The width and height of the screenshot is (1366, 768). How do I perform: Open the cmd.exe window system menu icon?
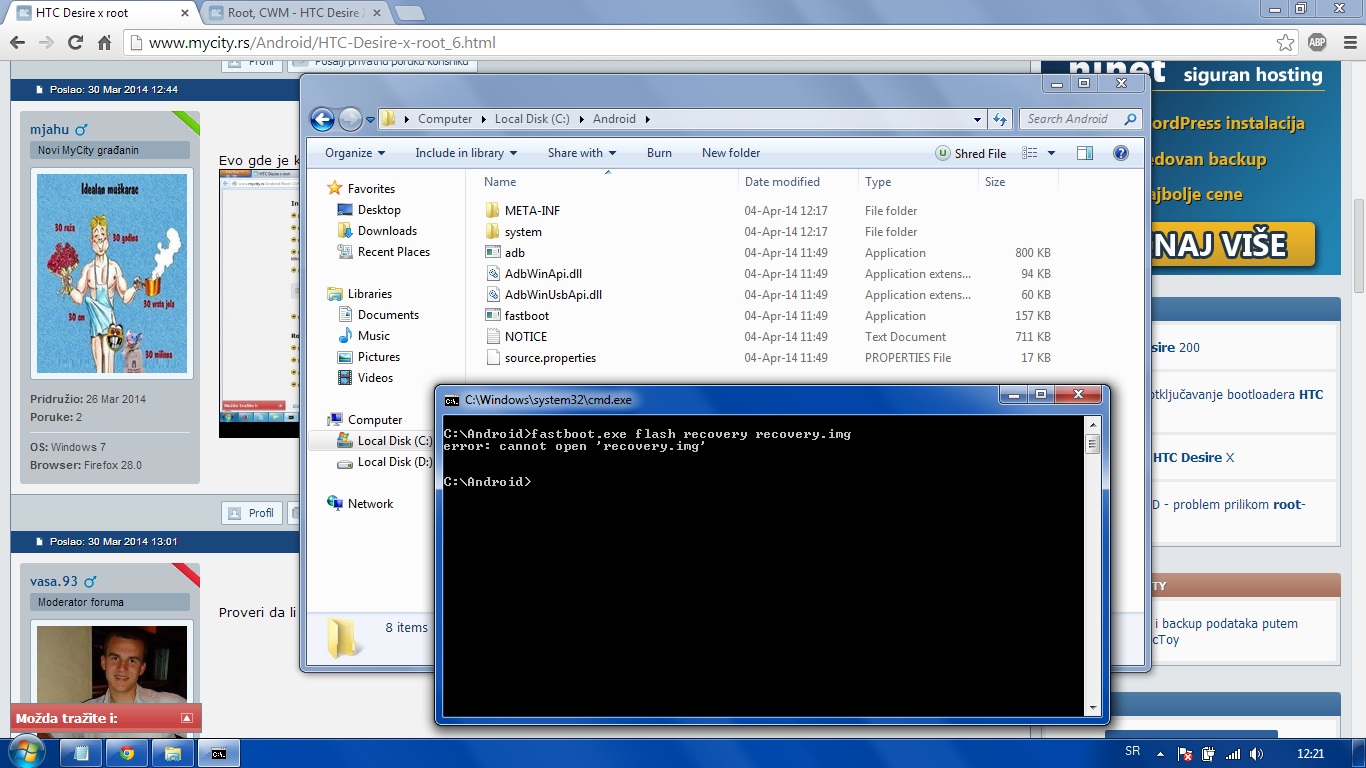click(x=452, y=400)
